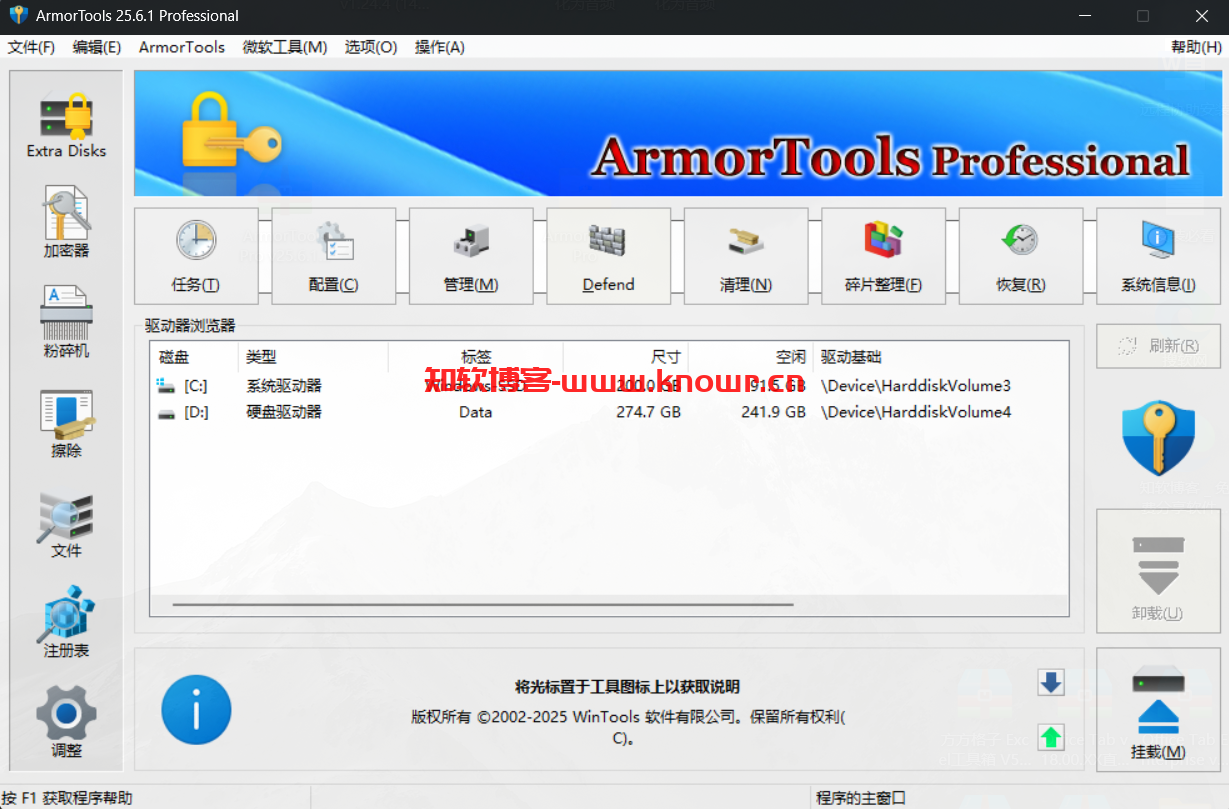This screenshot has height=809, width=1229.
Task: Click the 版权所有 WinTools copyright text
Action: click(628, 728)
